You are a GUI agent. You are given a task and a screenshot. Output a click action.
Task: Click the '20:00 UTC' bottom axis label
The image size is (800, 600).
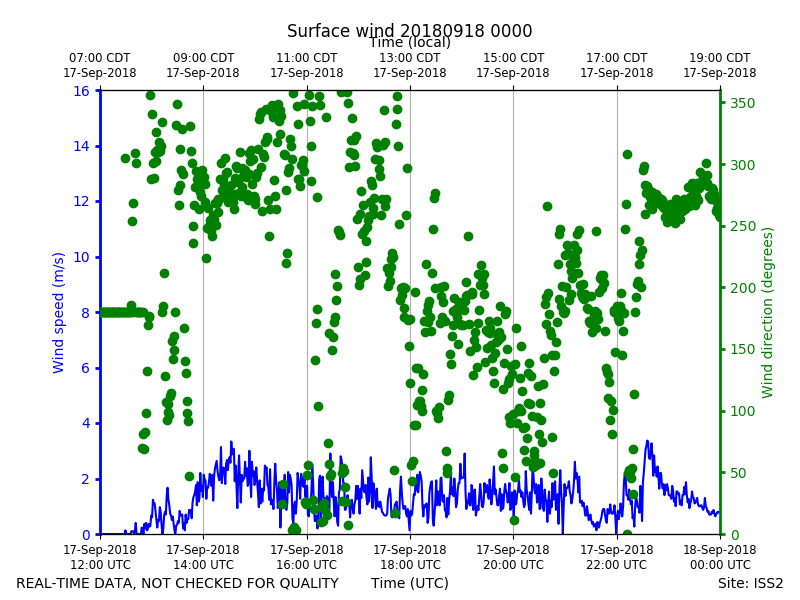click(x=513, y=565)
